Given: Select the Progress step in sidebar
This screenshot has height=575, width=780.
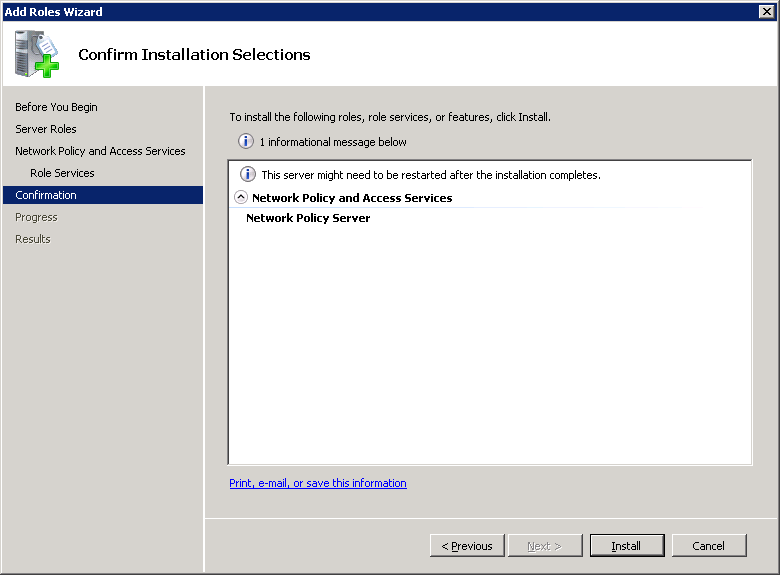Looking at the screenshot, I should [36, 217].
